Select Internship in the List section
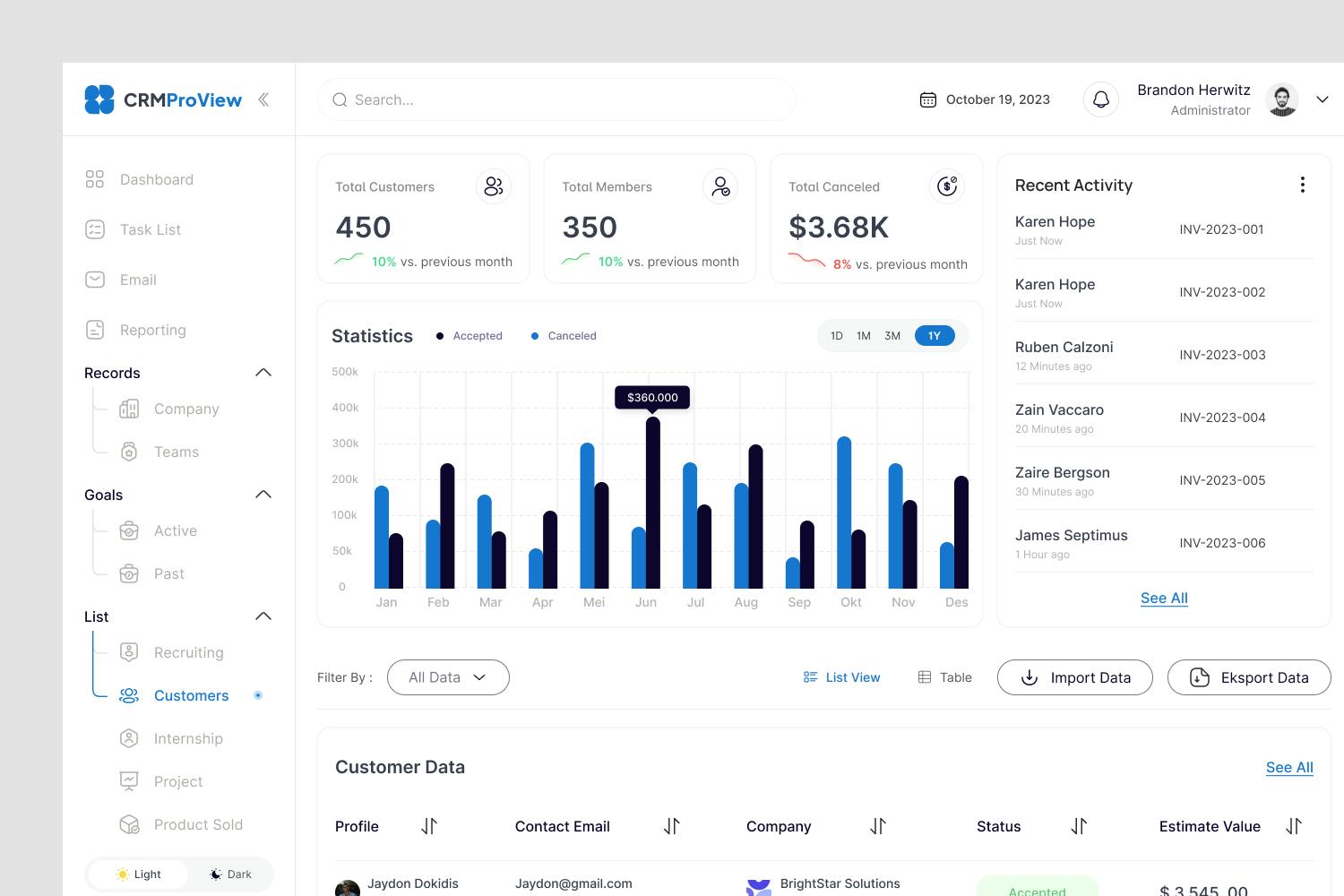 coord(171,738)
